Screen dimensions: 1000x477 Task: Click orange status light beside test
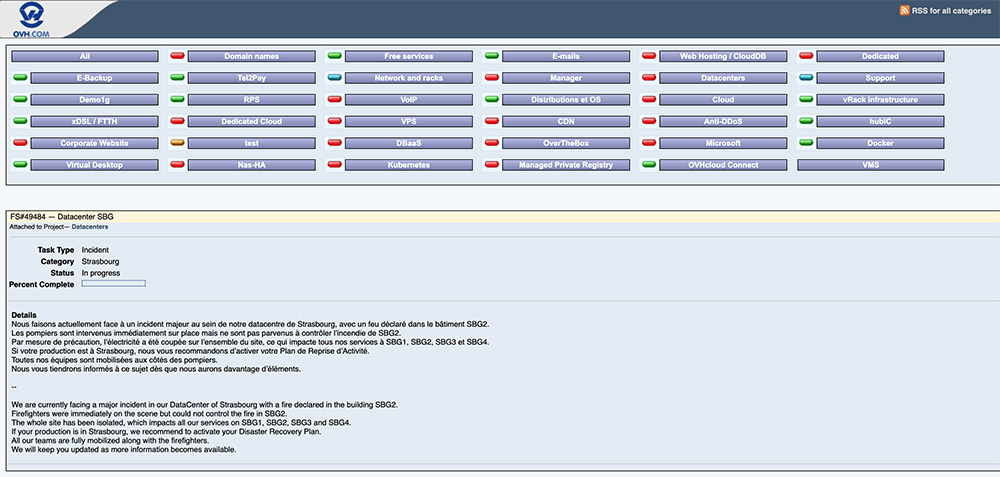177,143
